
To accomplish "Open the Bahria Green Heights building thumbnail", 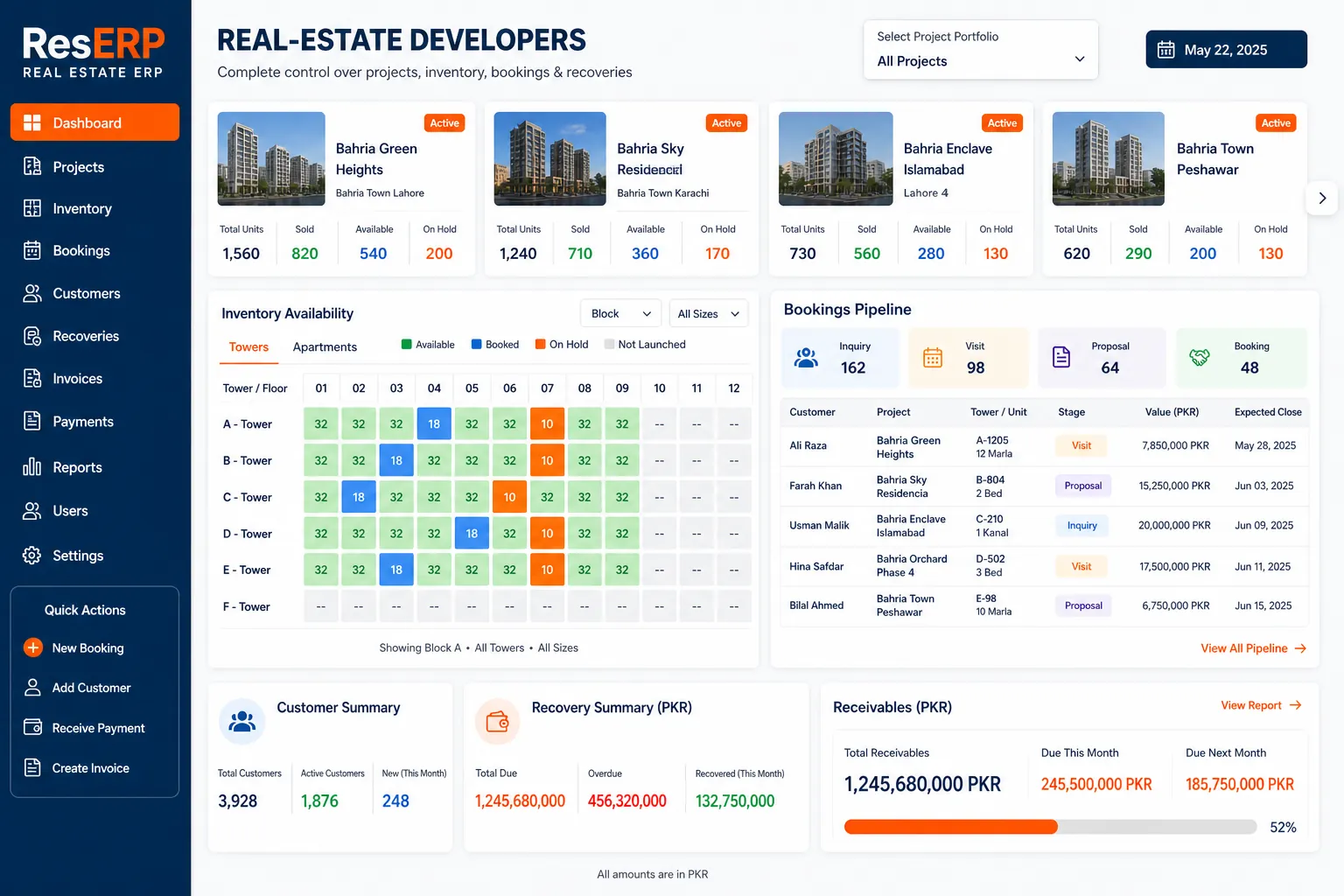I will pos(271,158).
